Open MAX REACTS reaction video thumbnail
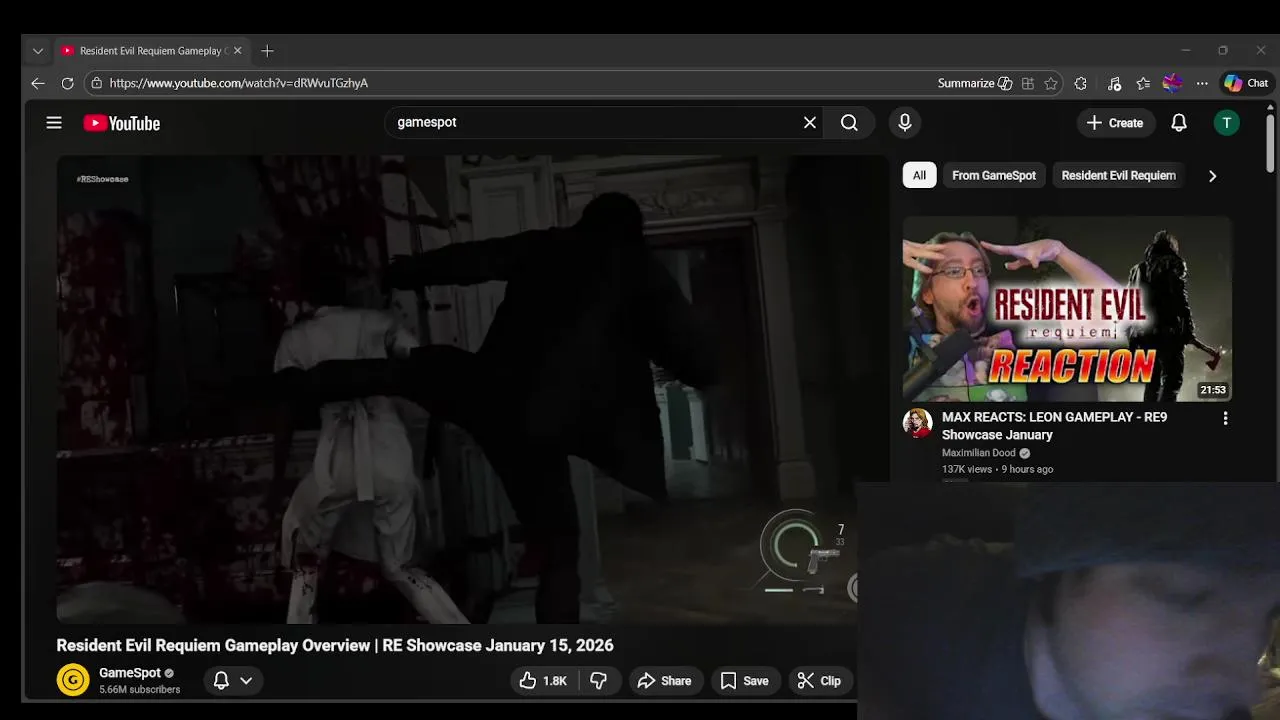The width and height of the screenshot is (1280, 720). 1067,309
